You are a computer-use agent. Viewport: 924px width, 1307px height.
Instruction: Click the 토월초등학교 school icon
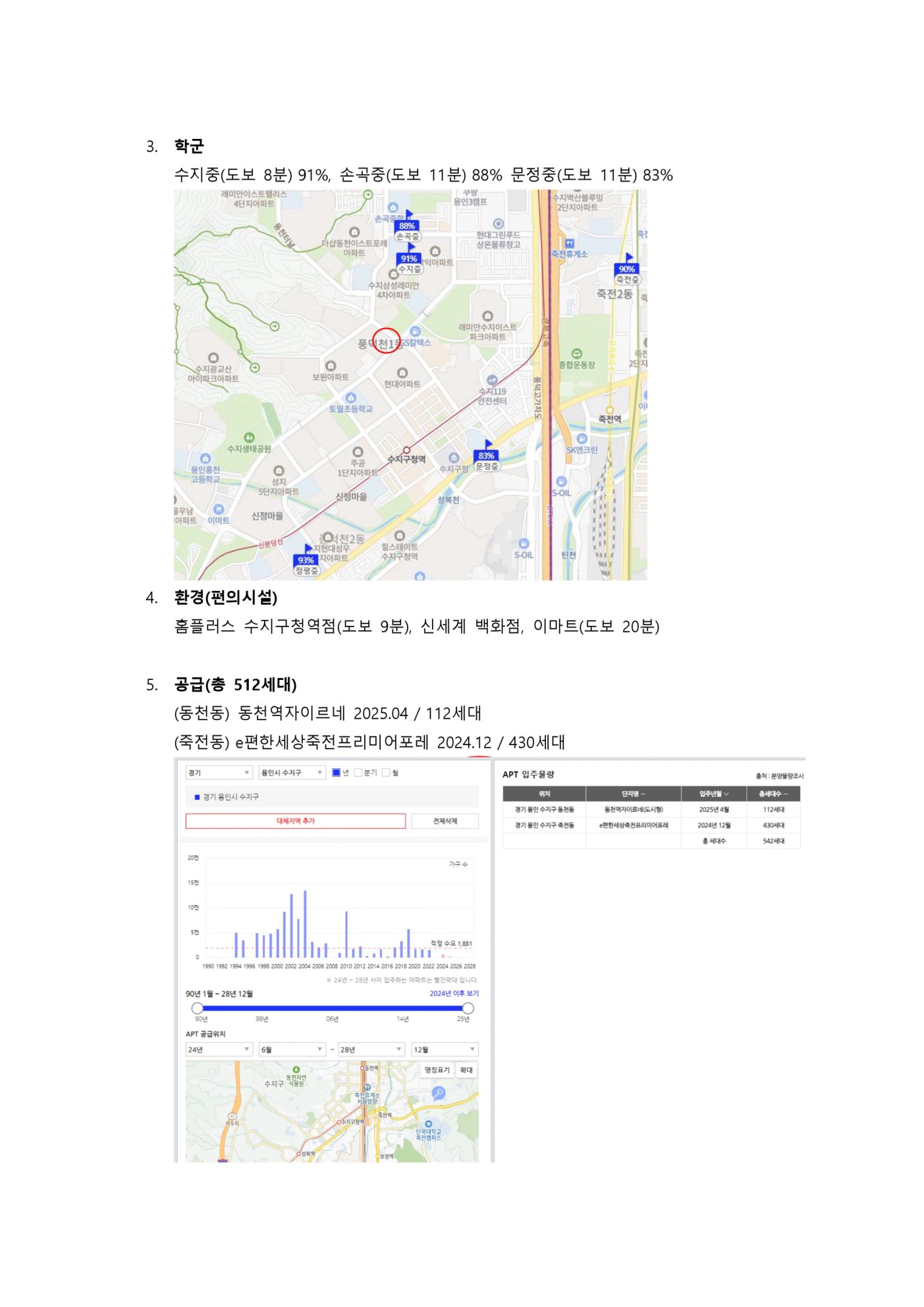tap(351, 398)
